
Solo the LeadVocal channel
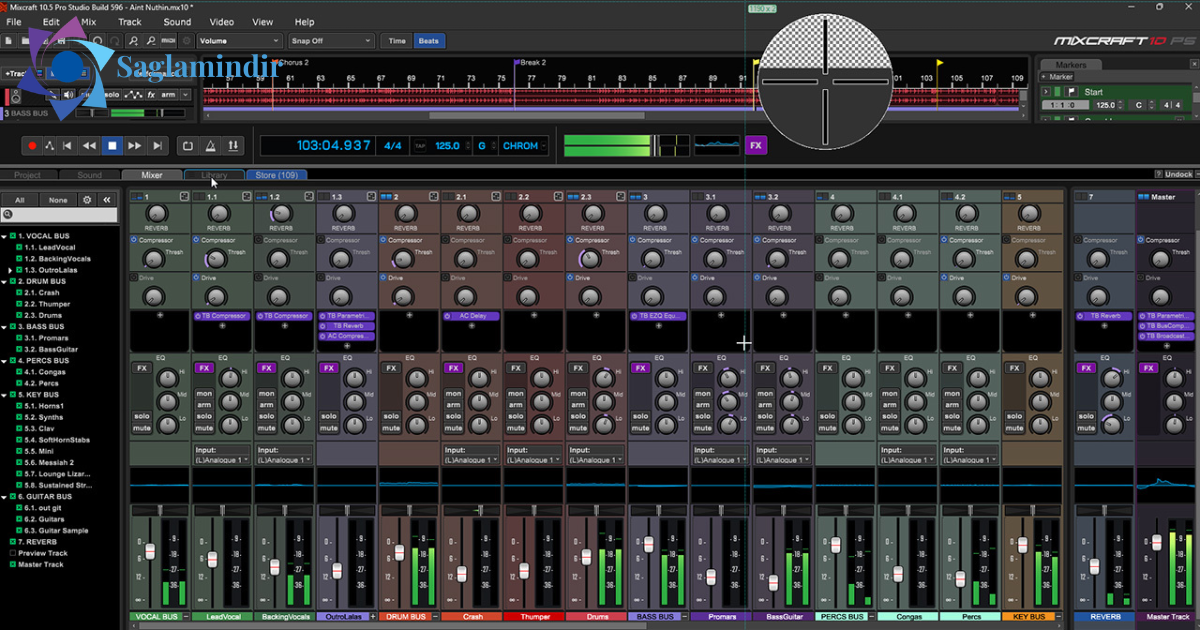click(x=204, y=416)
